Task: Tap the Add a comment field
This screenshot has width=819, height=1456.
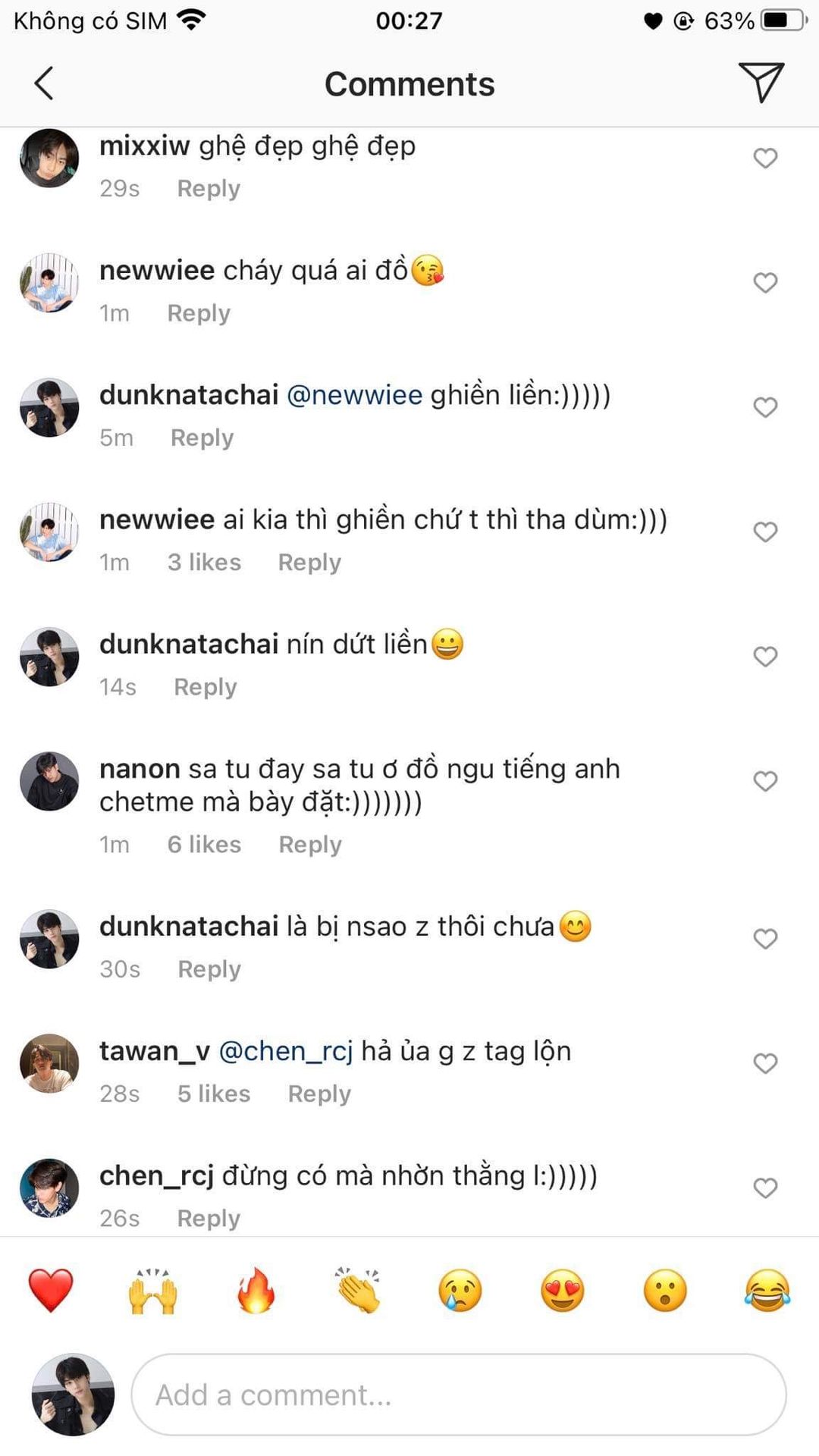Action: (x=458, y=1395)
